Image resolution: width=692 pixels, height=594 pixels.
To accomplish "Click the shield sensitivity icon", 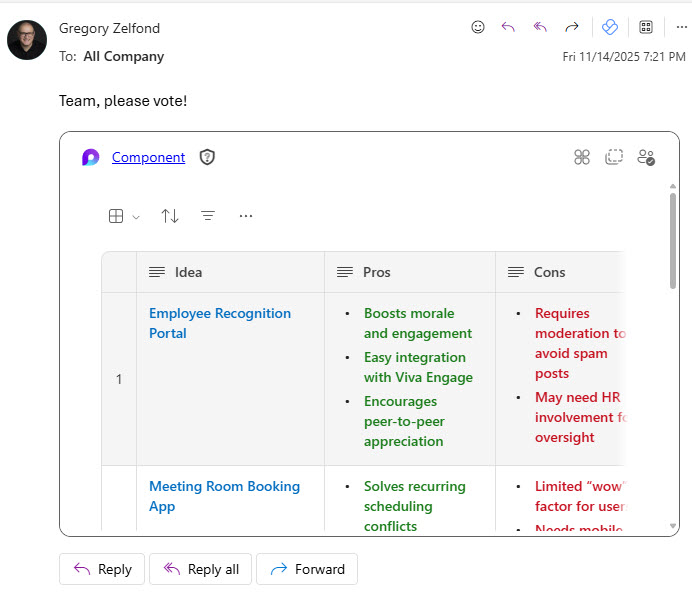I will [207, 157].
